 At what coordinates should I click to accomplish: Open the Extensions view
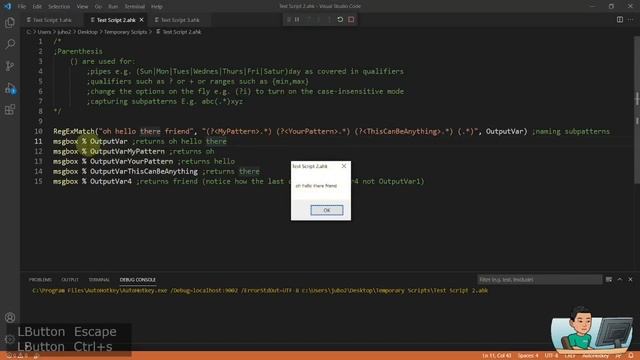[10, 109]
